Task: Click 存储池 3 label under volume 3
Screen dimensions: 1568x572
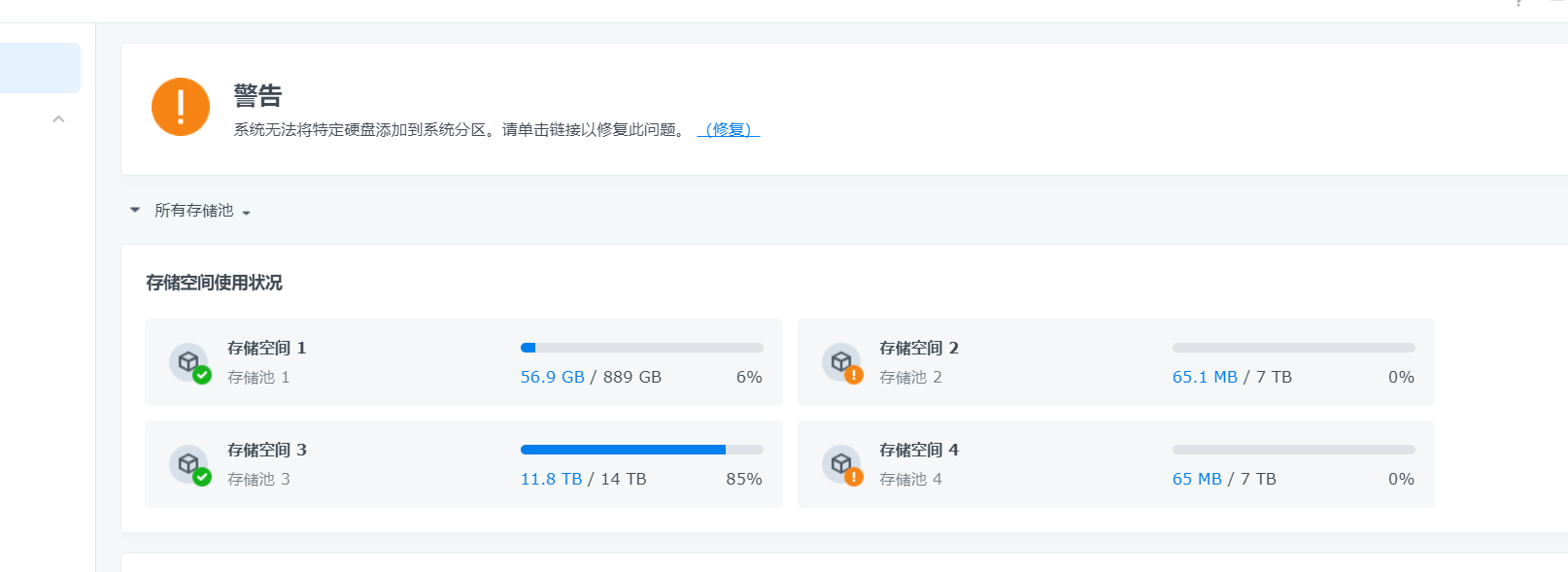Action: [258, 479]
